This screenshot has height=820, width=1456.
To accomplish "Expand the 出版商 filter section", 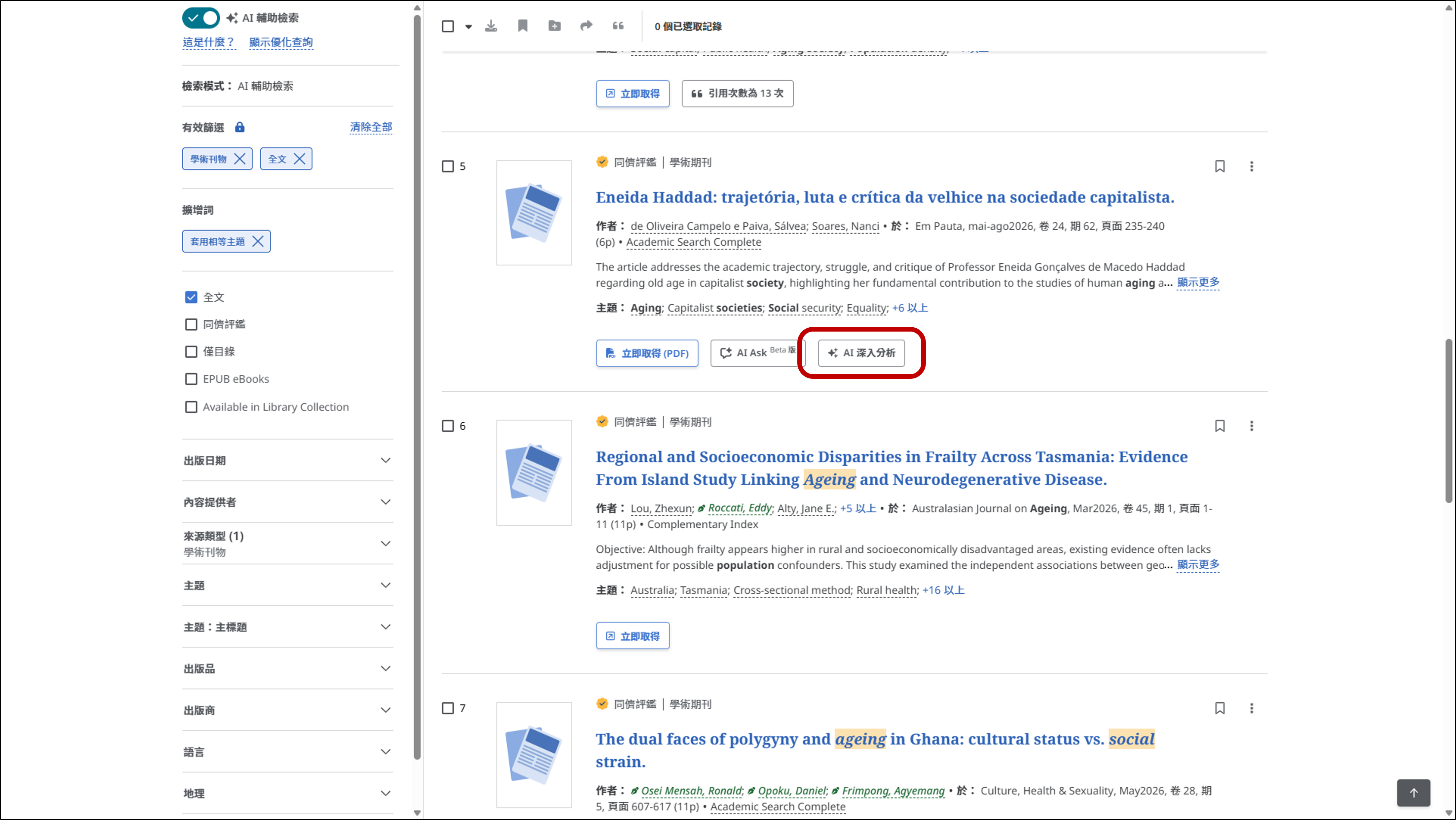I will pos(288,710).
